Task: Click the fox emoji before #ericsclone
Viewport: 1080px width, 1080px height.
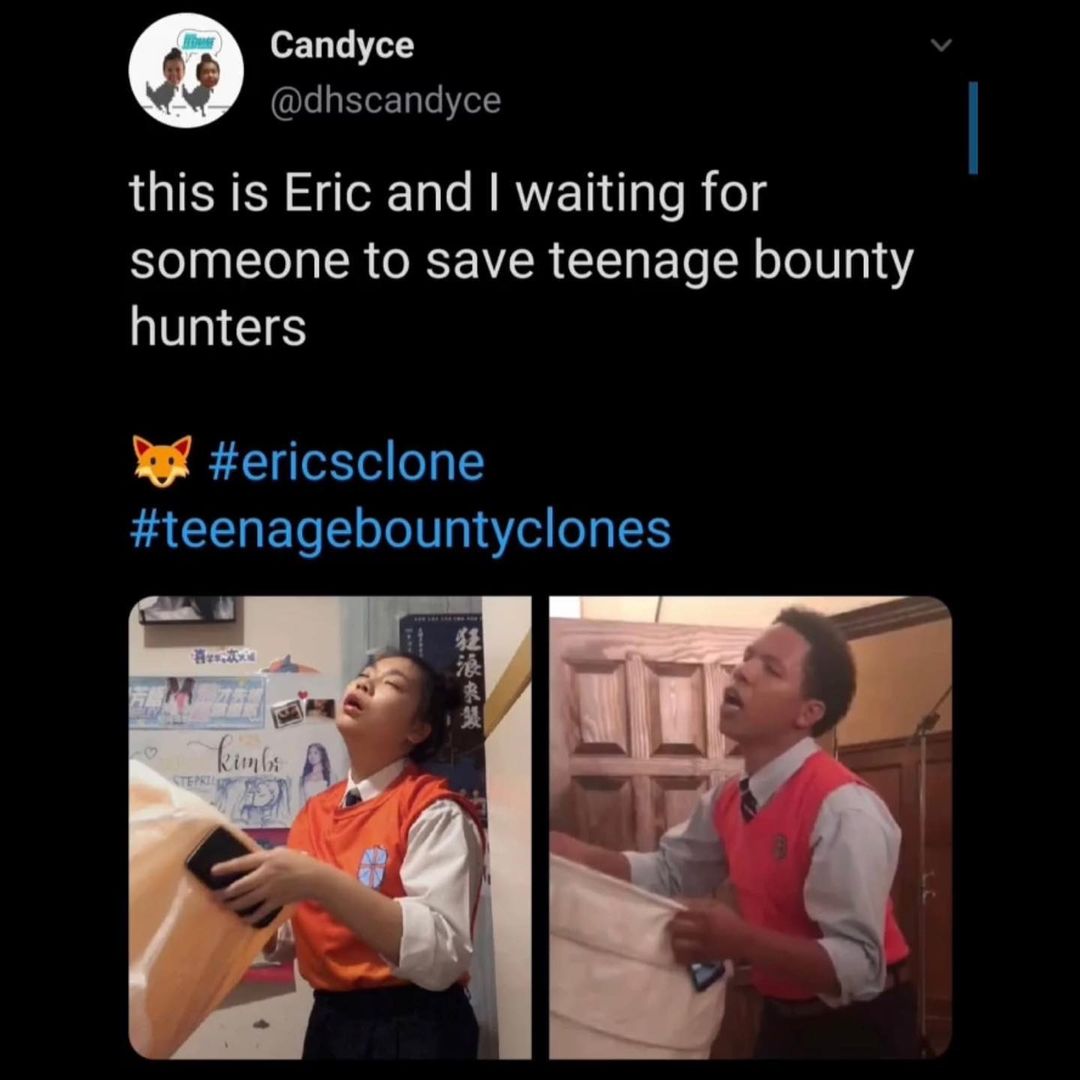Action: 161,461
